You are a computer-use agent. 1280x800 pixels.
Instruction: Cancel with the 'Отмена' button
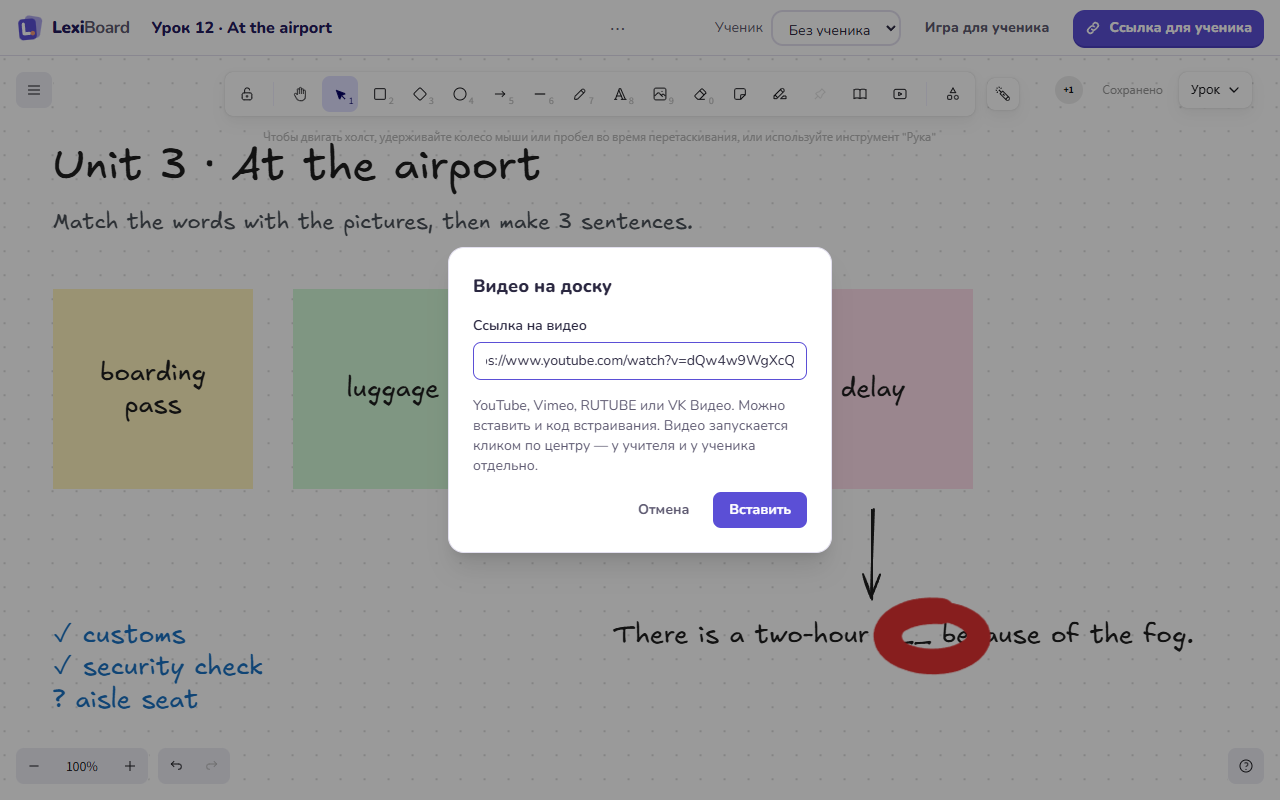click(664, 510)
